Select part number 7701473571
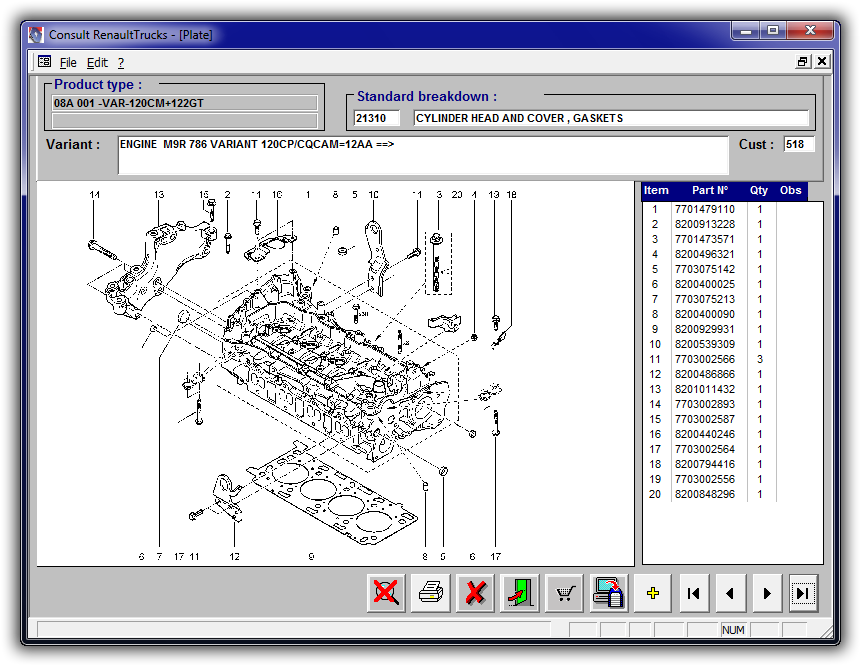 coord(705,239)
